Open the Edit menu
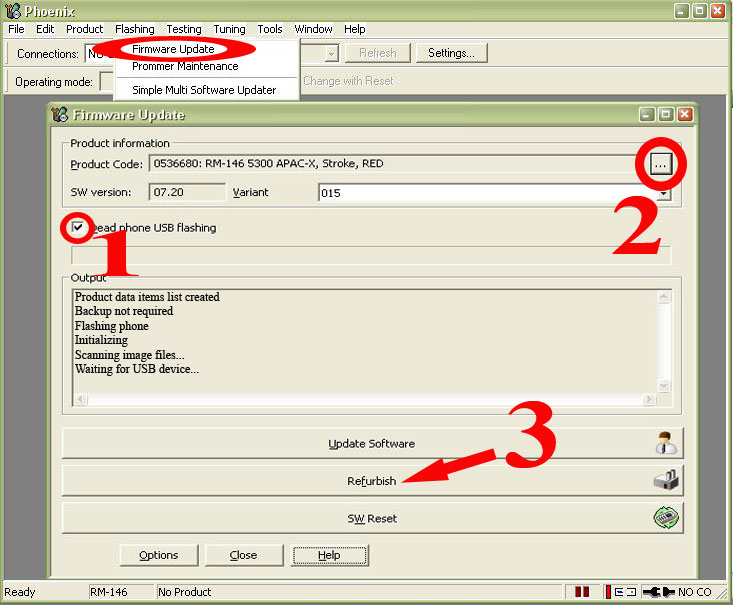 click(45, 29)
